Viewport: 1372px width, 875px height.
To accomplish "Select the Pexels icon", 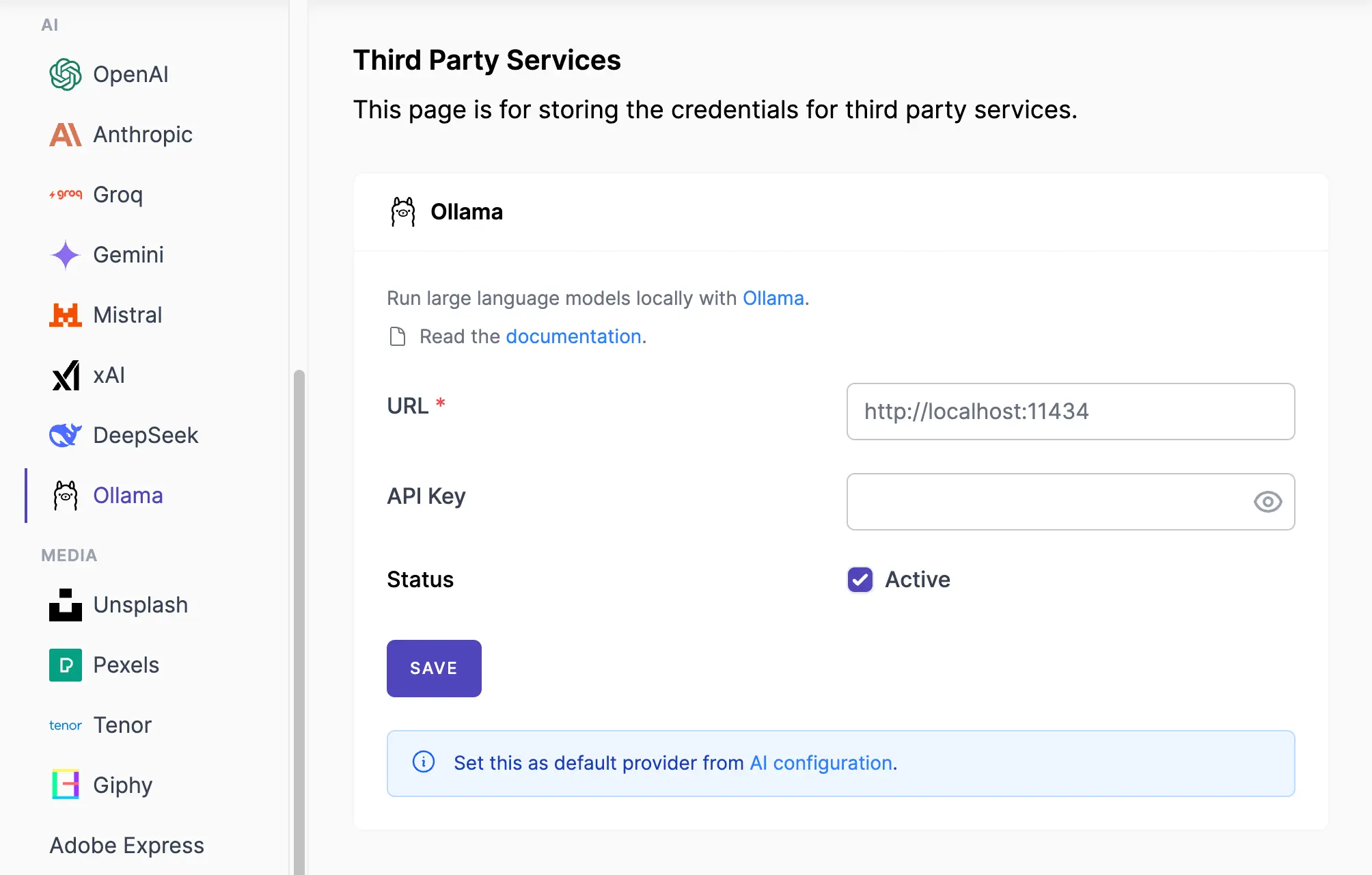I will click(x=65, y=665).
